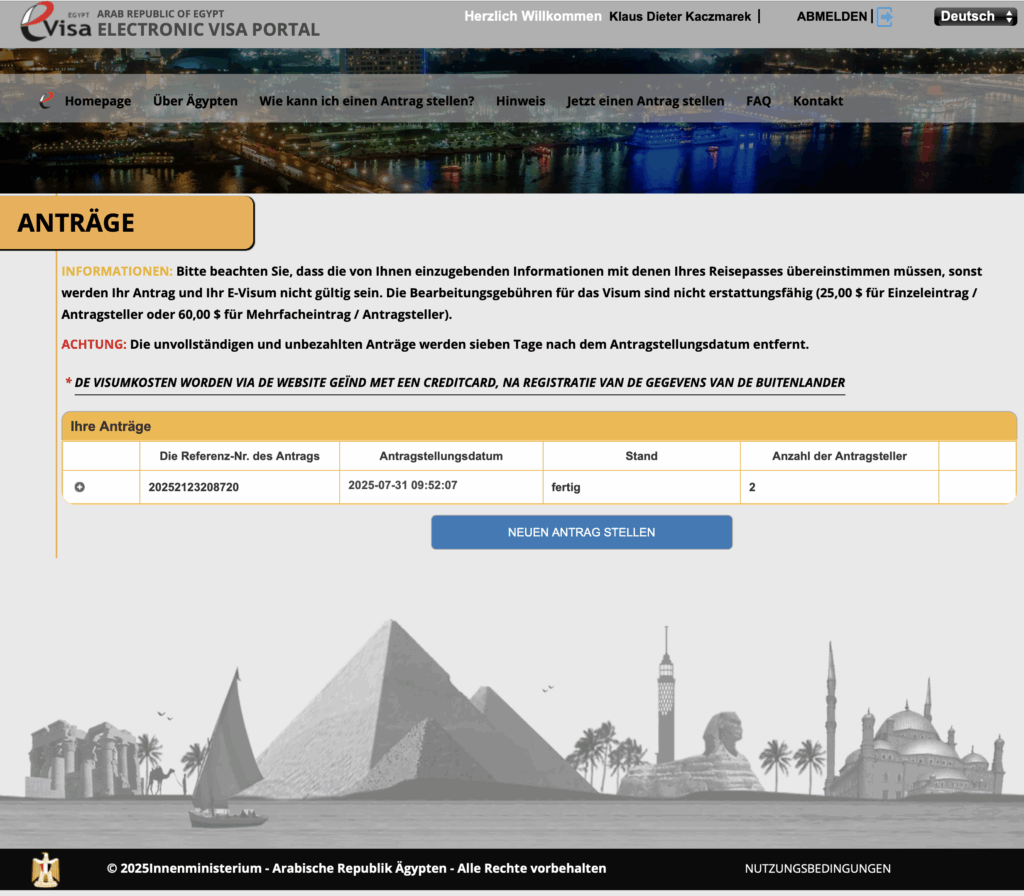The height and width of the screenshot is (896, 1024).
Task: Open the FAQ page
Action: [758, 101]
